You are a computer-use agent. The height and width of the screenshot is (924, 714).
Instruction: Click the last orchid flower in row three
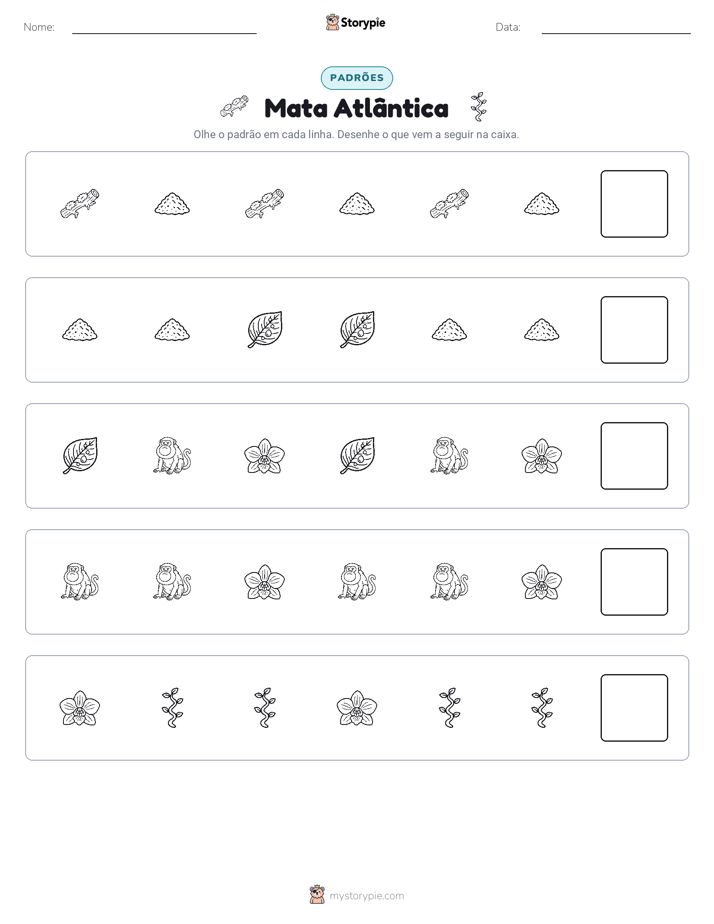click(x=541, y=456)
